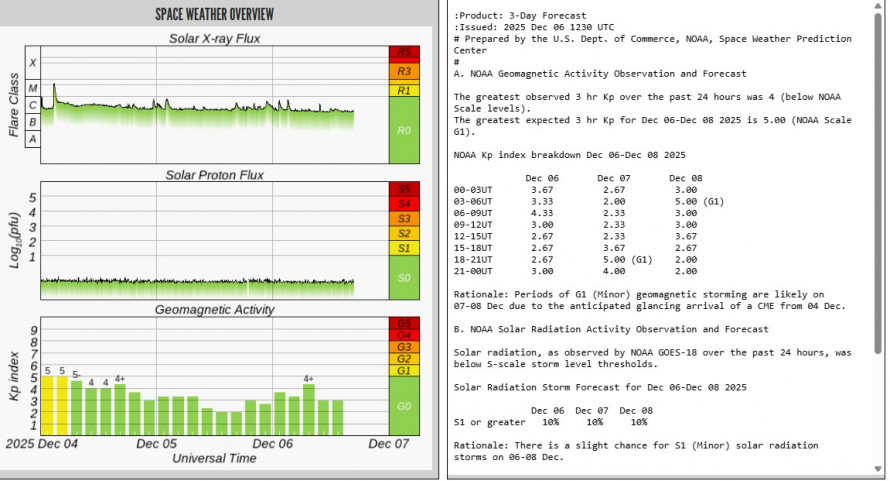The width and height of the screenshot is (890, 481).
Task: Click the yellow R1 scale box
Action: (x=404, y=90)
